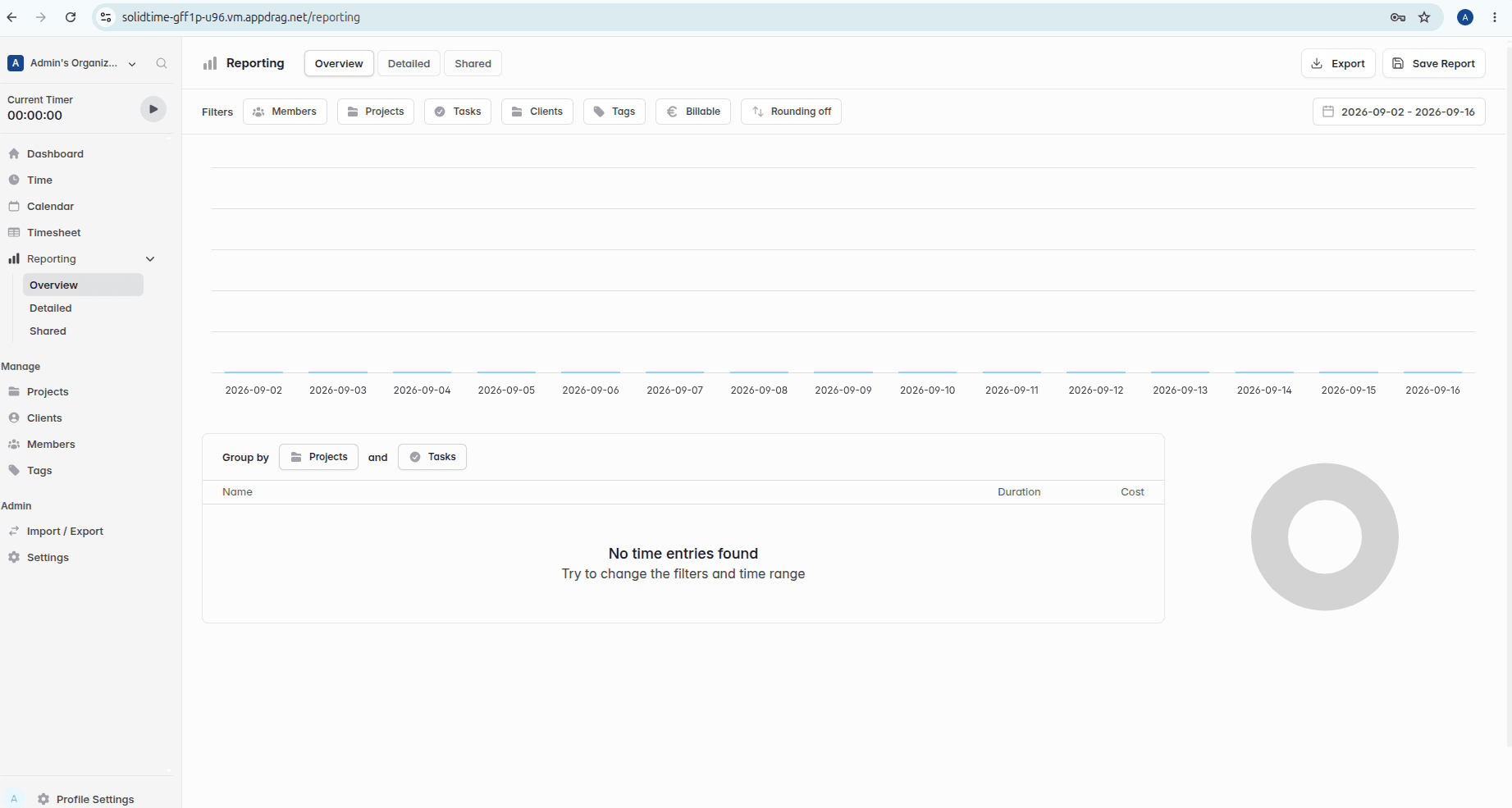Open Clients under Manage in sidebar

pyautogui.click(x=44, y=418)
